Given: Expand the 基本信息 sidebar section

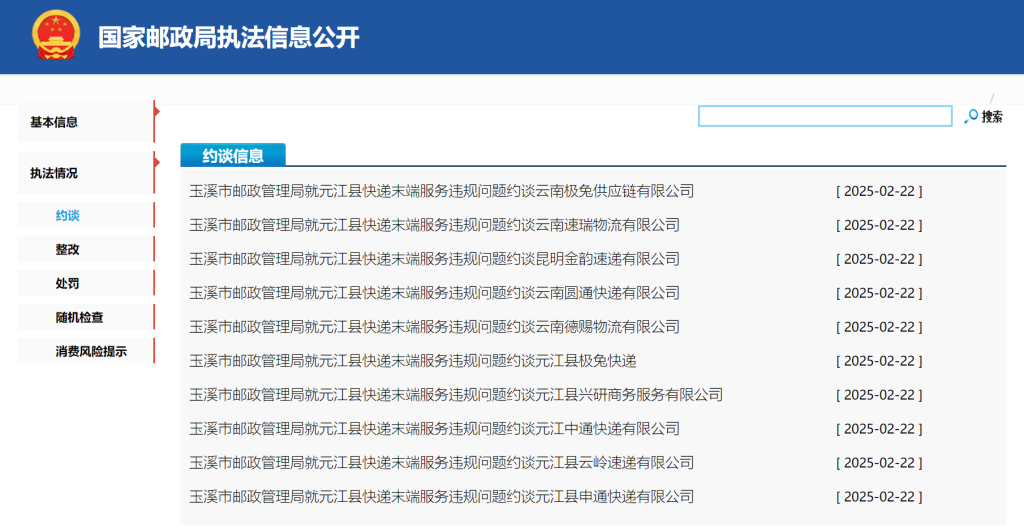Looking at the screenshot, I should (54, 122).
